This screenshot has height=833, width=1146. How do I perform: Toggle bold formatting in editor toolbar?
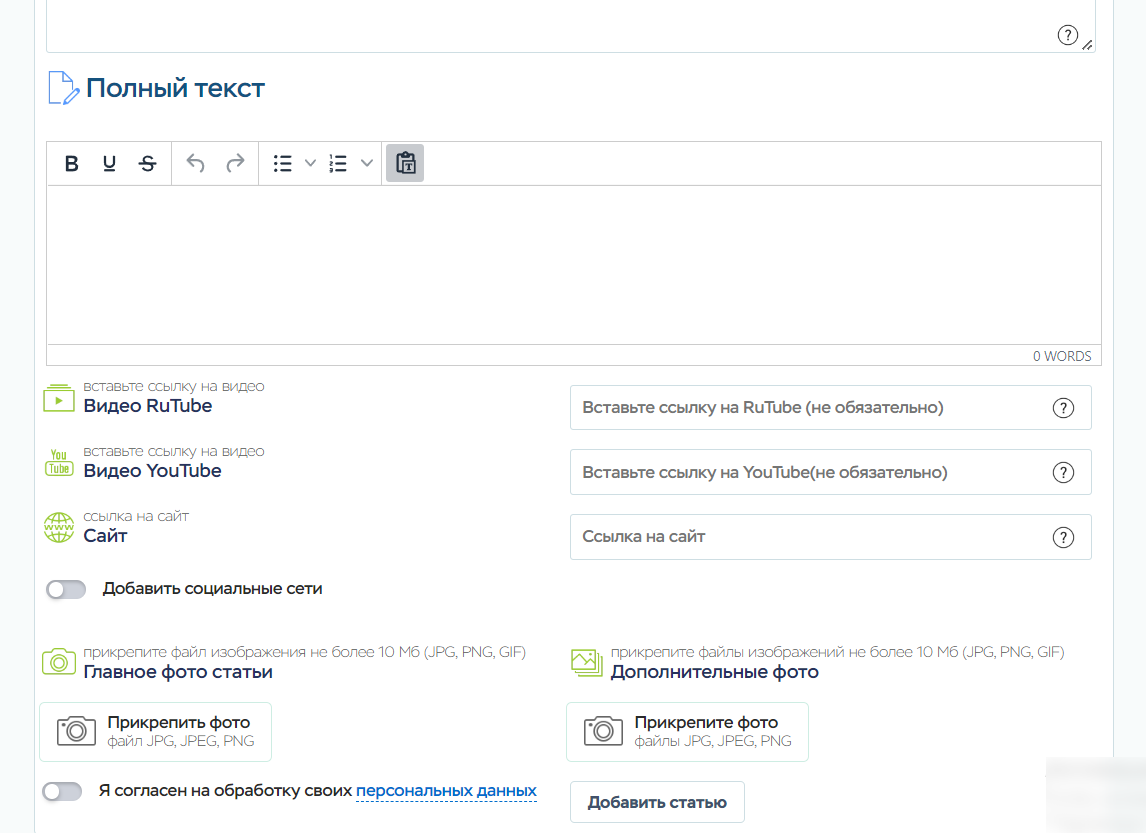pyautogui.click(x=71, y=164)
